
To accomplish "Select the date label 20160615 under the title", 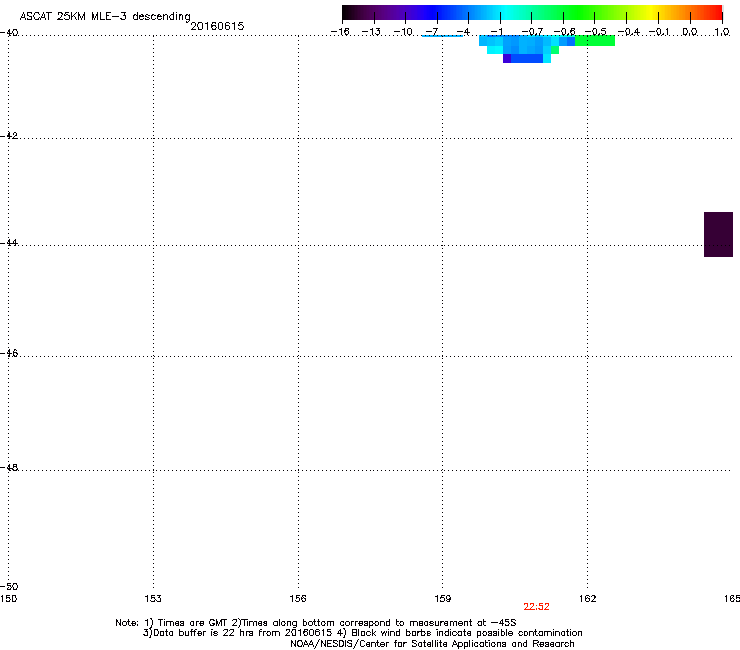I will click(217, 26).
